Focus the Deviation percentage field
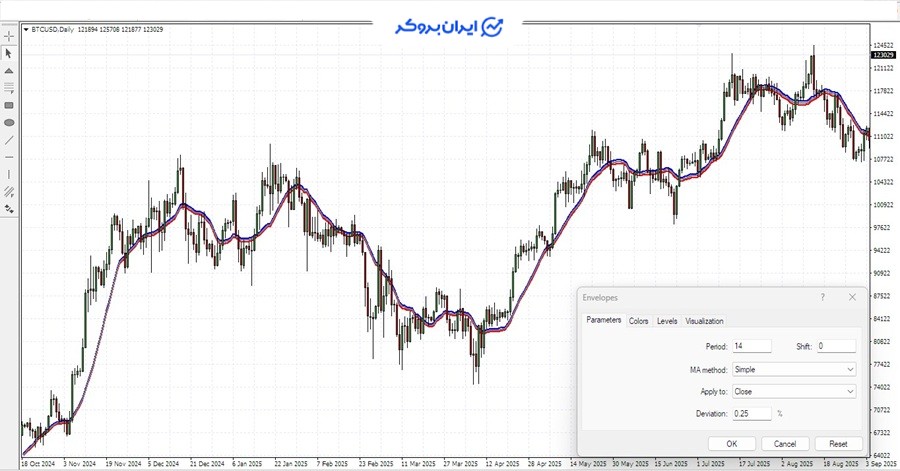The image size is (900, 471). [x=751, y=413]
